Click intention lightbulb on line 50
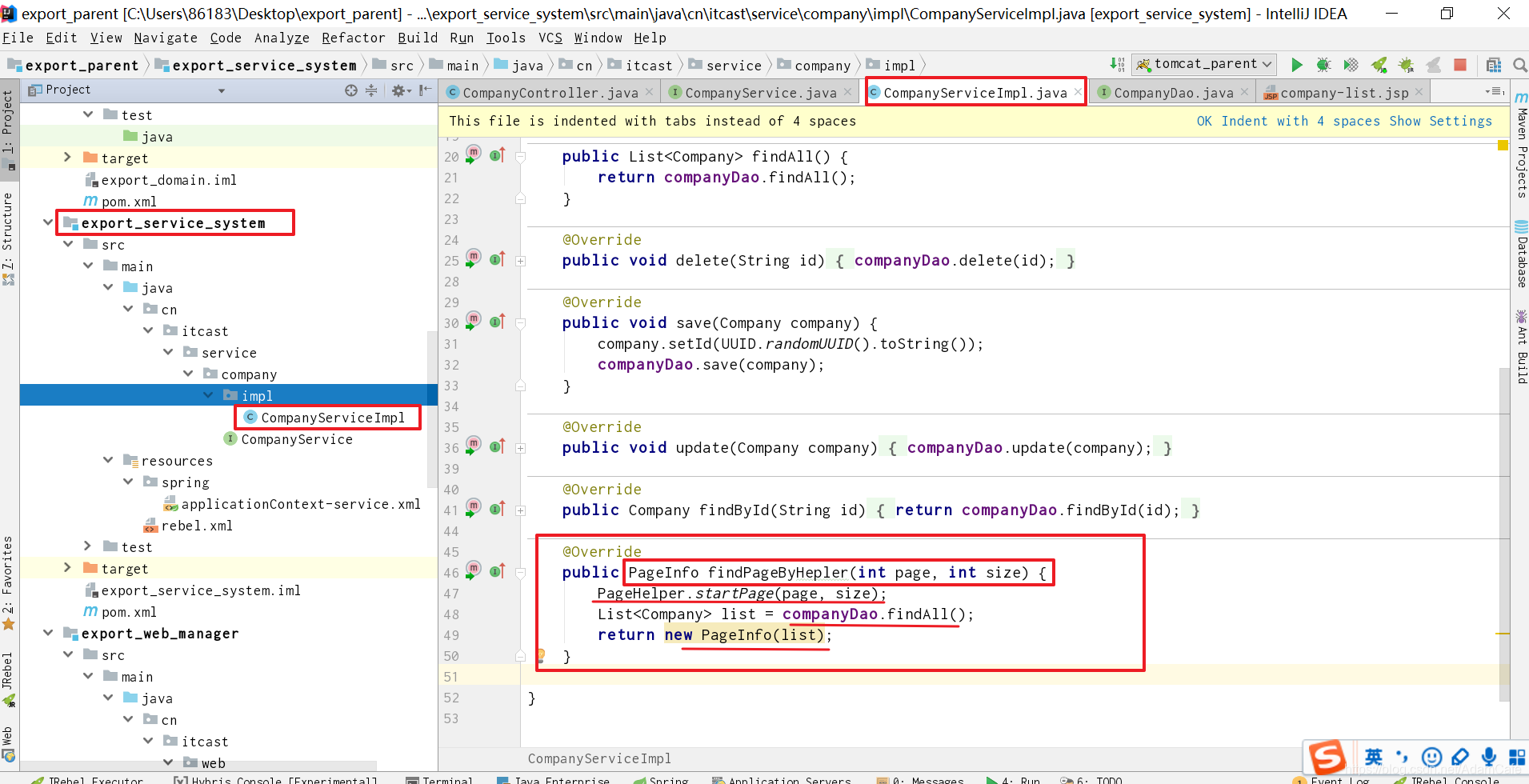Screen dimensions: 1529x784 (541, 655)
